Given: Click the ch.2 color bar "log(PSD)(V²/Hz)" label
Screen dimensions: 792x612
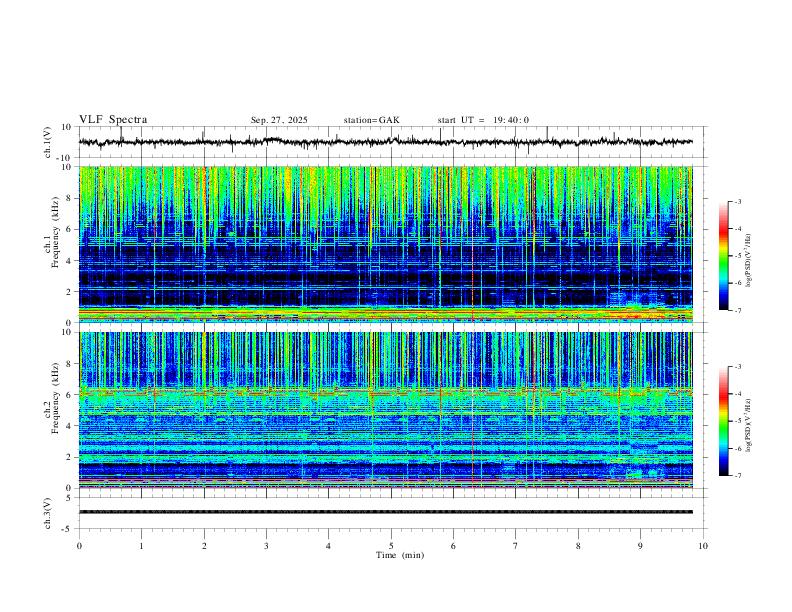Looking at the screenshot, I should coord(749,425).
